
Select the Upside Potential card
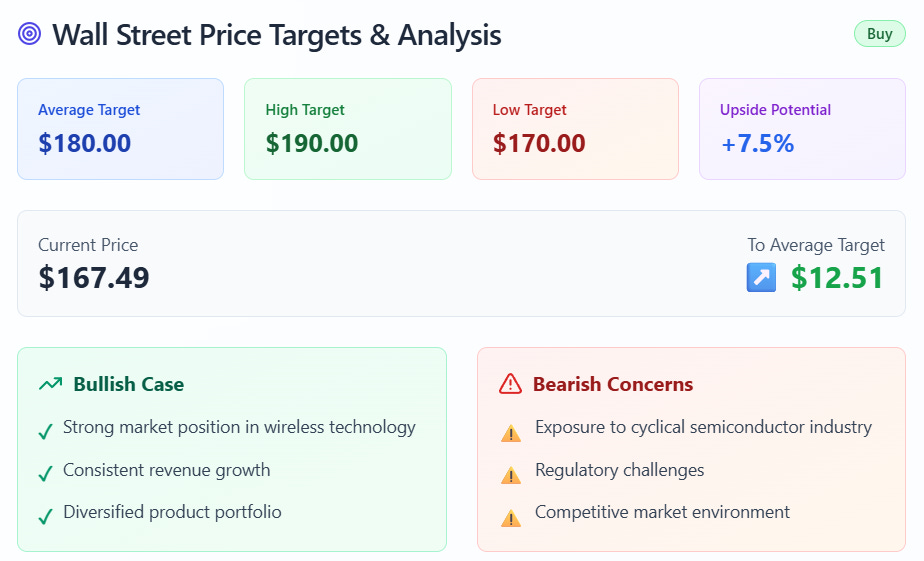[802, 129]
